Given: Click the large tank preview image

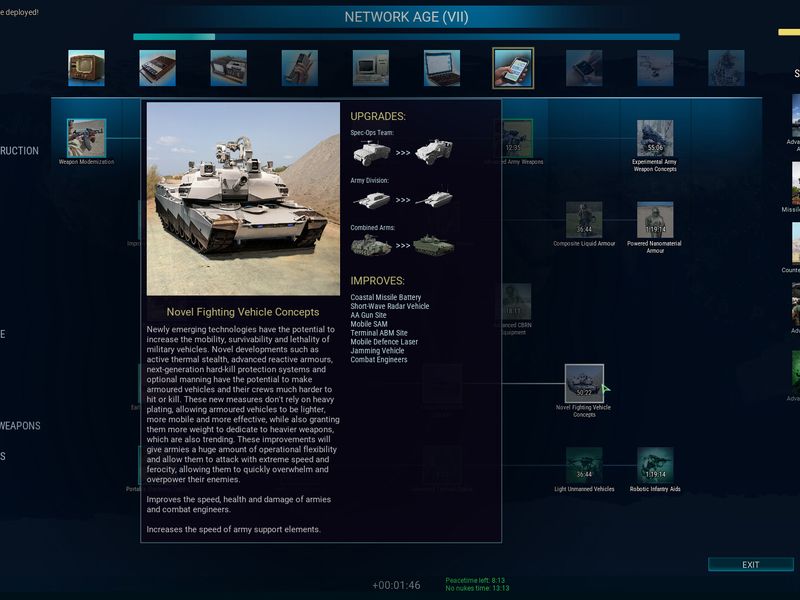Looking at the screenshot, I should [x=243, y=199].
